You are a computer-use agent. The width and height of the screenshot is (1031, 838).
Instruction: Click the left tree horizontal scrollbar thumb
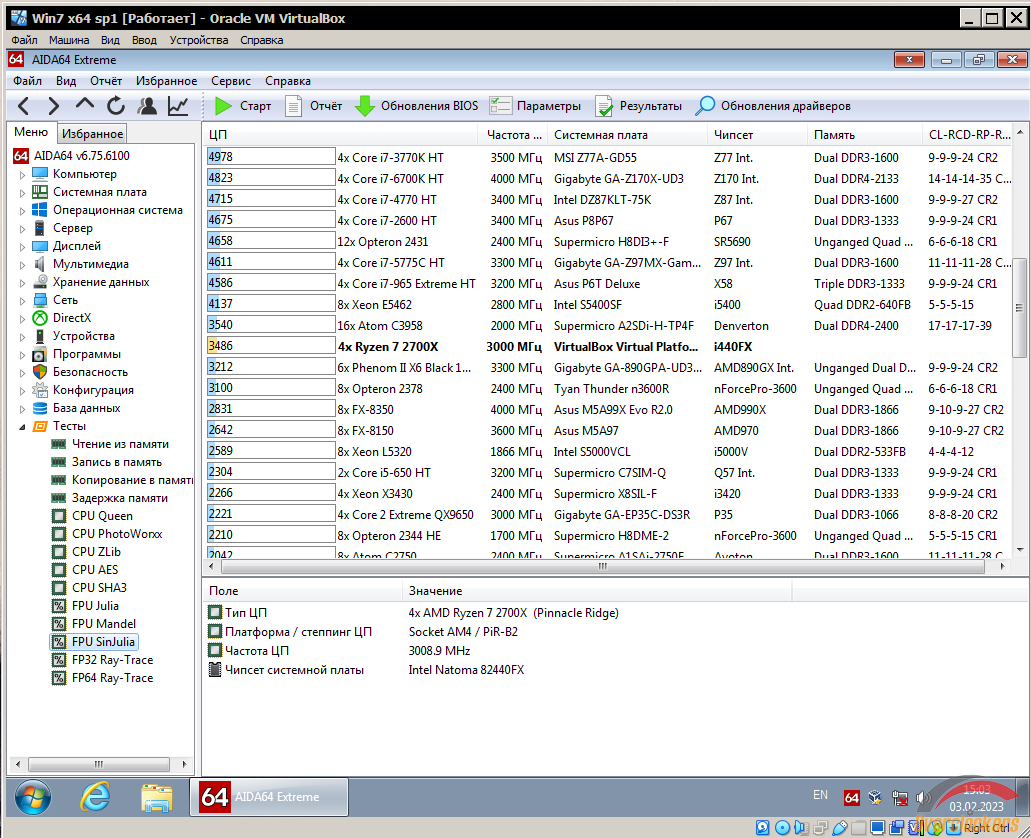[99, 764]
